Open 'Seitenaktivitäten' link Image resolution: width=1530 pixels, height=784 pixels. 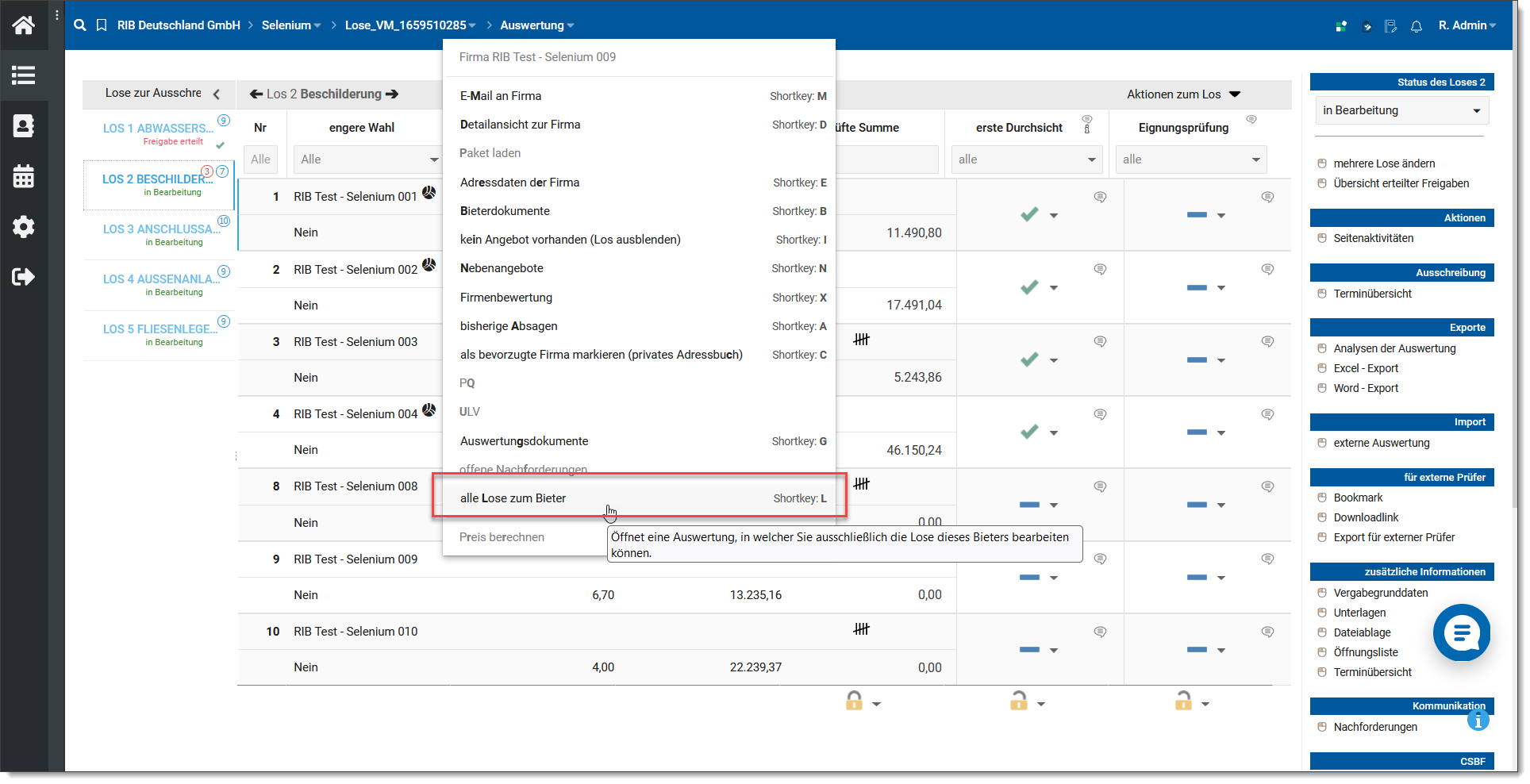pos(1373,238)
